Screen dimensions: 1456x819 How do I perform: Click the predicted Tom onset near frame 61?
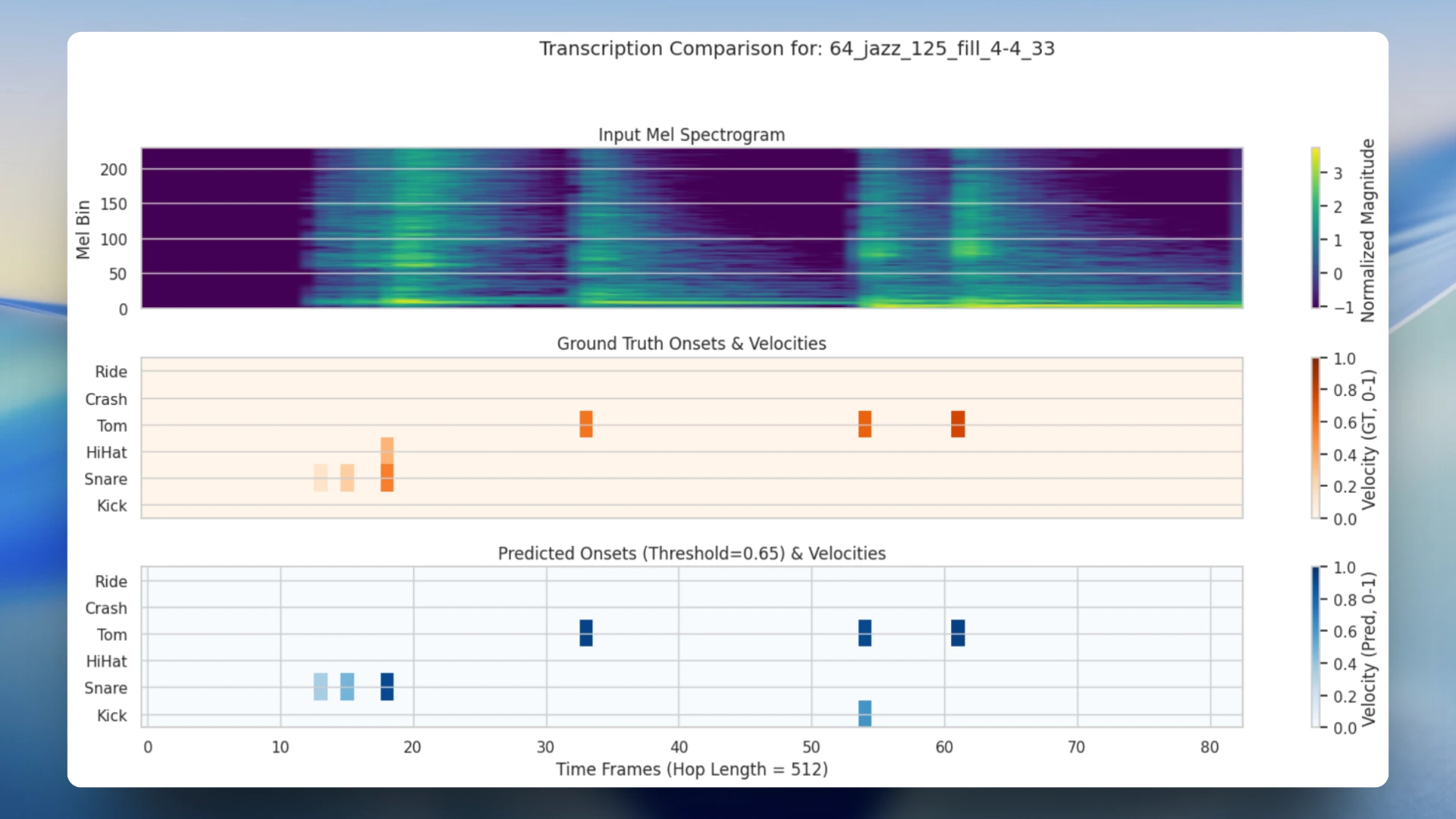[958, 632]
